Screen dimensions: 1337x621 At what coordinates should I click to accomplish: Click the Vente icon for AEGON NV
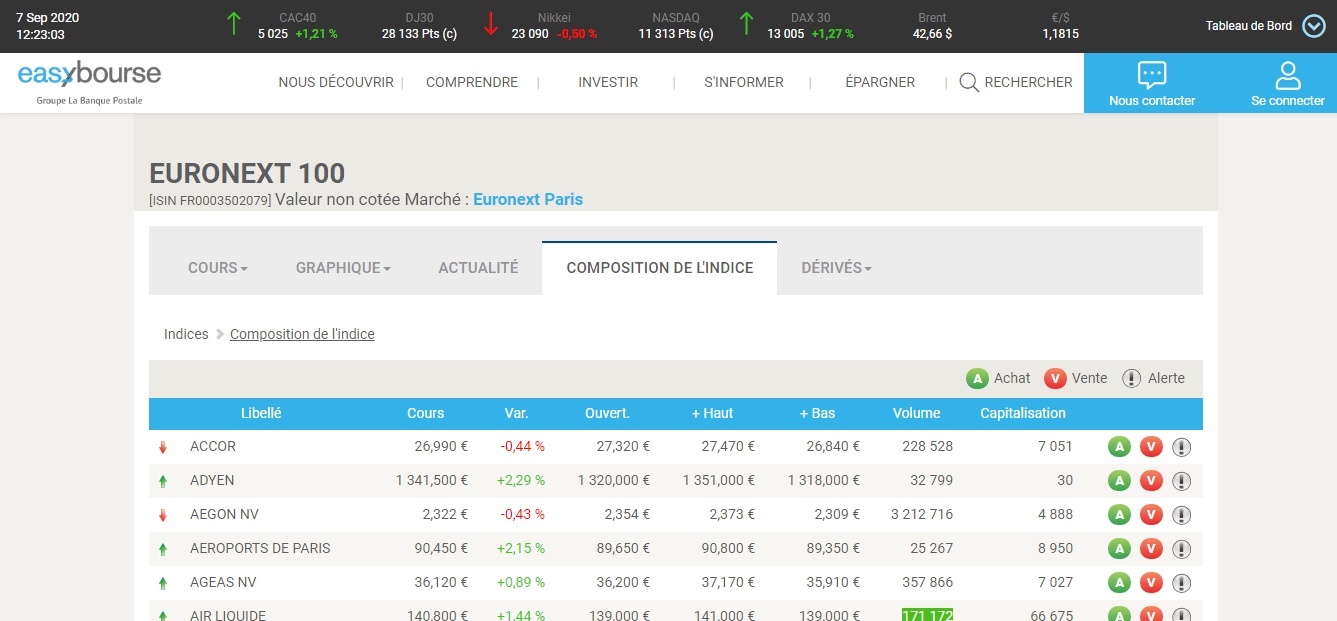pos(1151,515)
